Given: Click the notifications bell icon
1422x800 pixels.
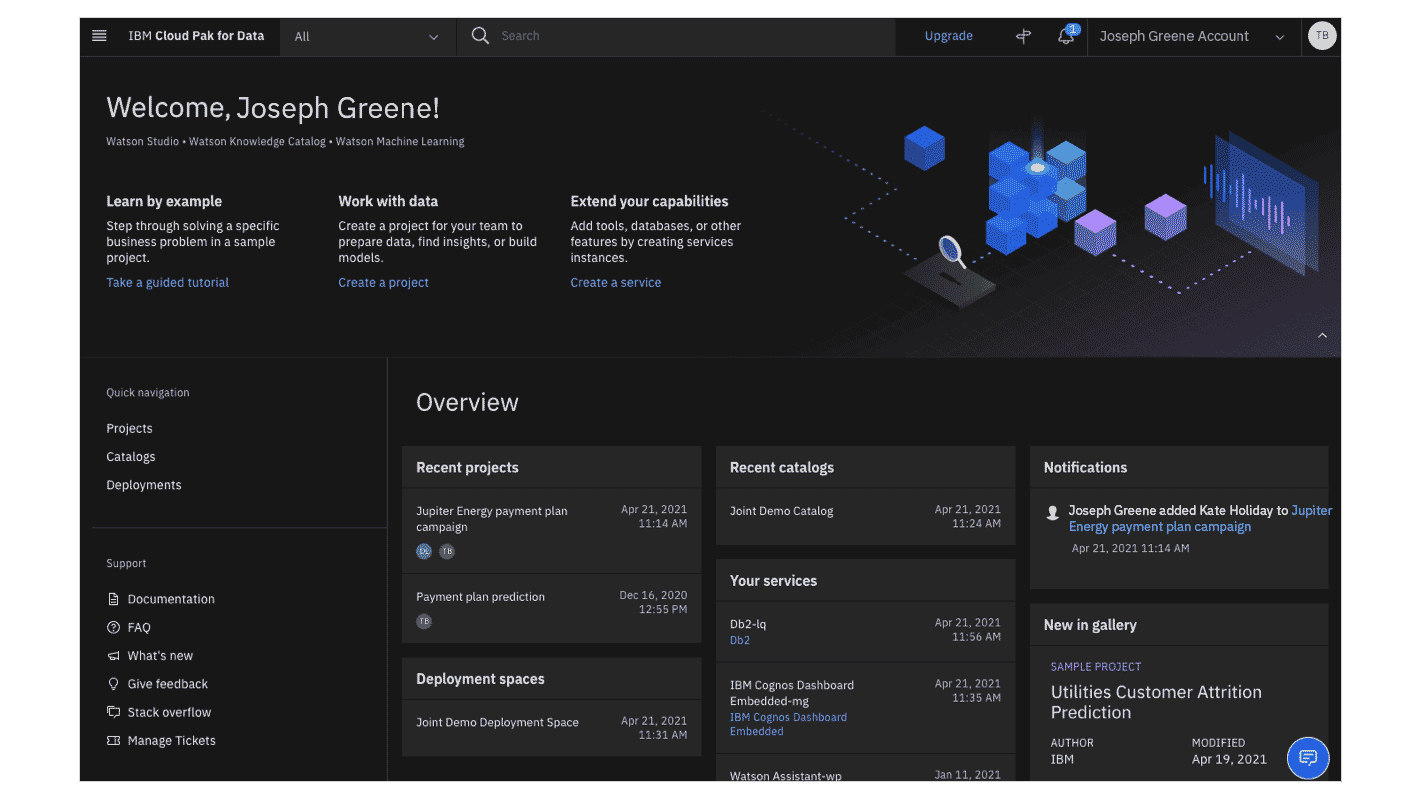Looking at the screenshot, I should (x=1066, y=36).
